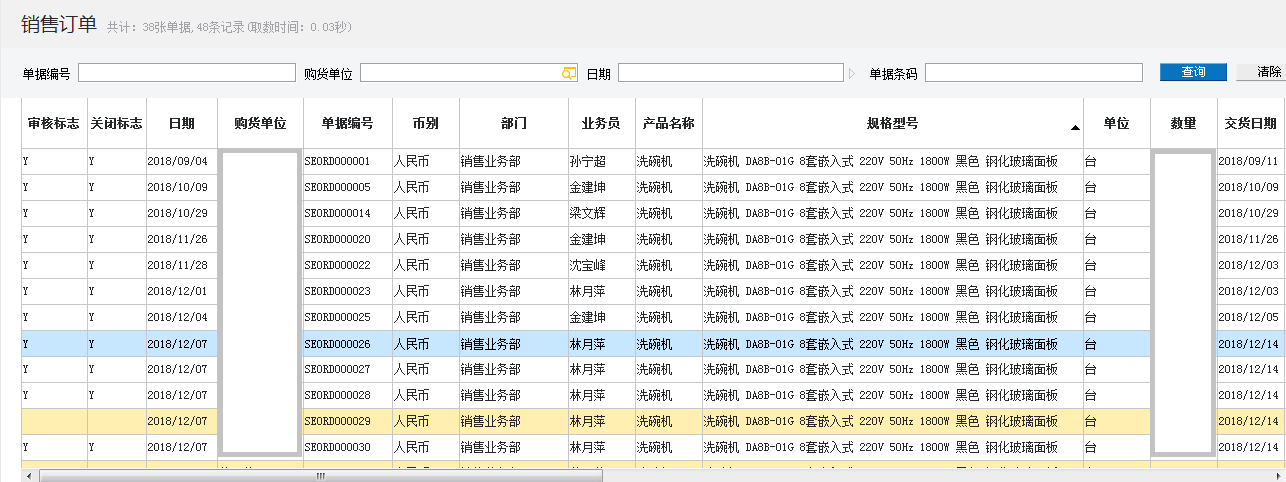Viewport: 1286px width, 482px height.
Task: Focus the 日期 filter input field
Action: click(x=730, y=73)
